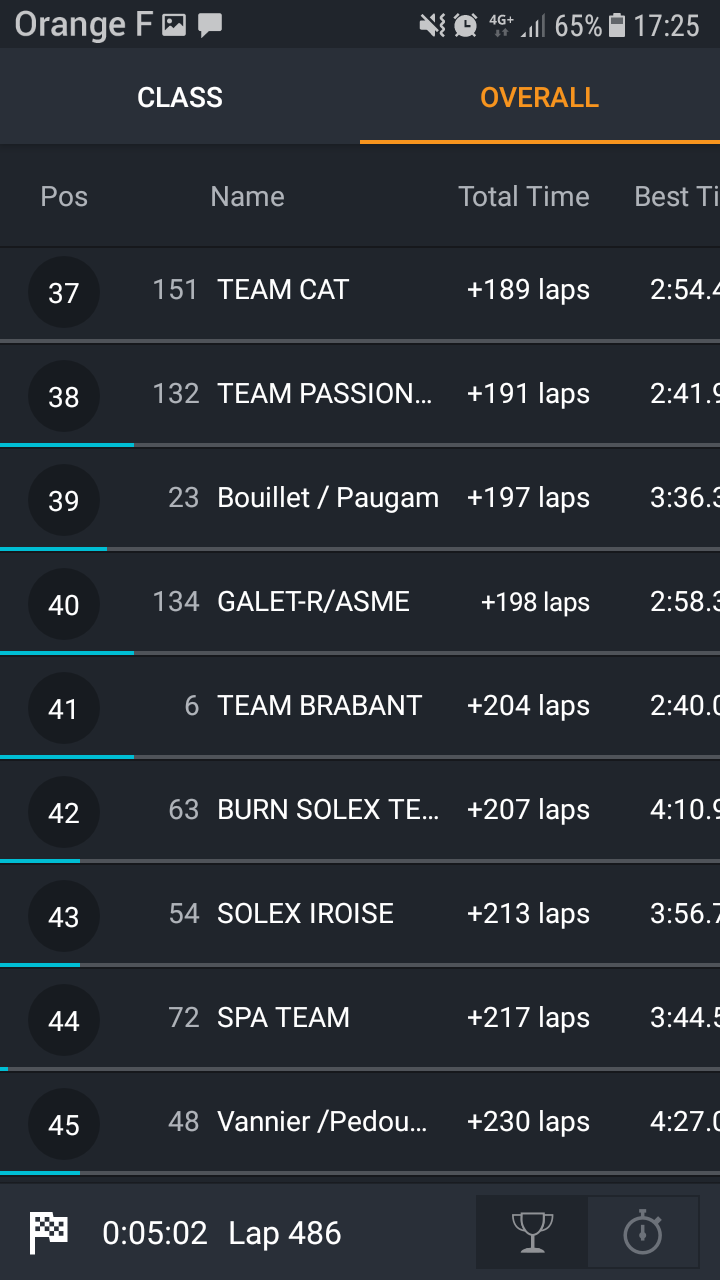Tap the Name column header
720x1280 pixels.
coord(247,196)
